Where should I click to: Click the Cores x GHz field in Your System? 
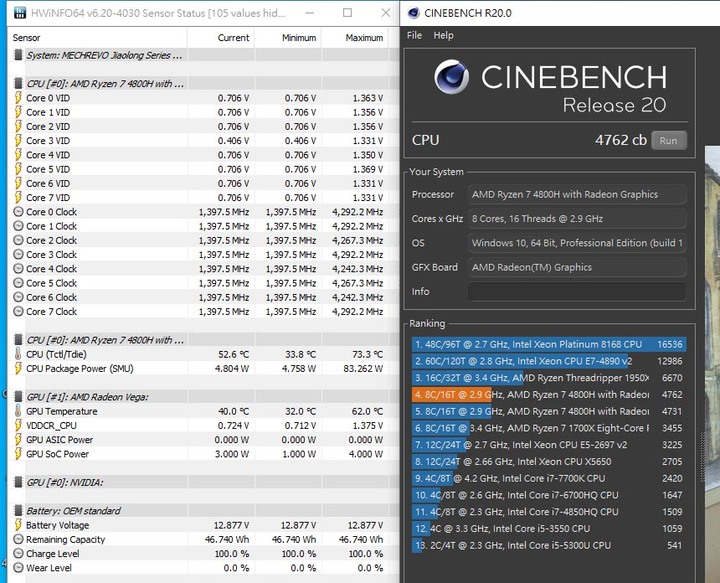pyautogui.click(x=577, y=219)
